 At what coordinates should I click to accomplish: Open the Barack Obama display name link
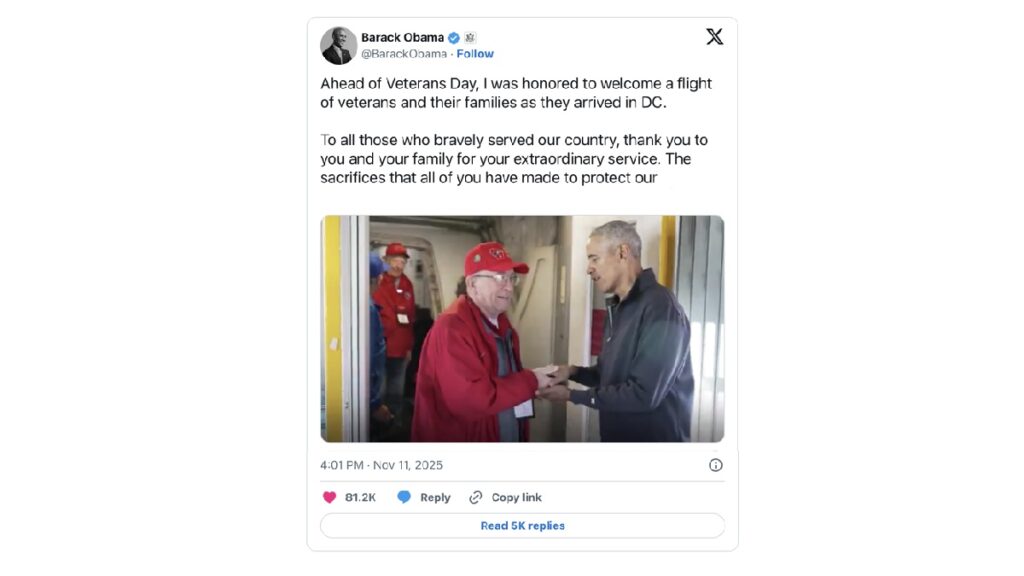tap(402, 38)
